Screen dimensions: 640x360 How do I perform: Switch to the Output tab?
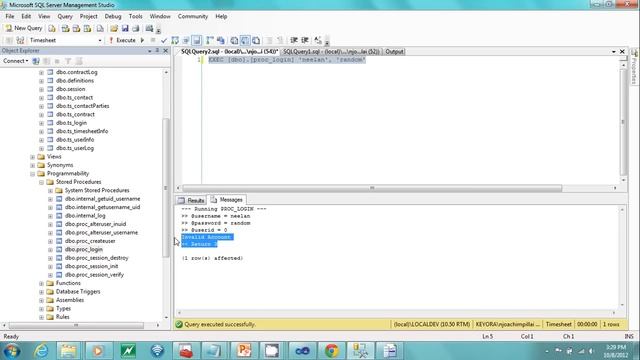tap(394, 51)
